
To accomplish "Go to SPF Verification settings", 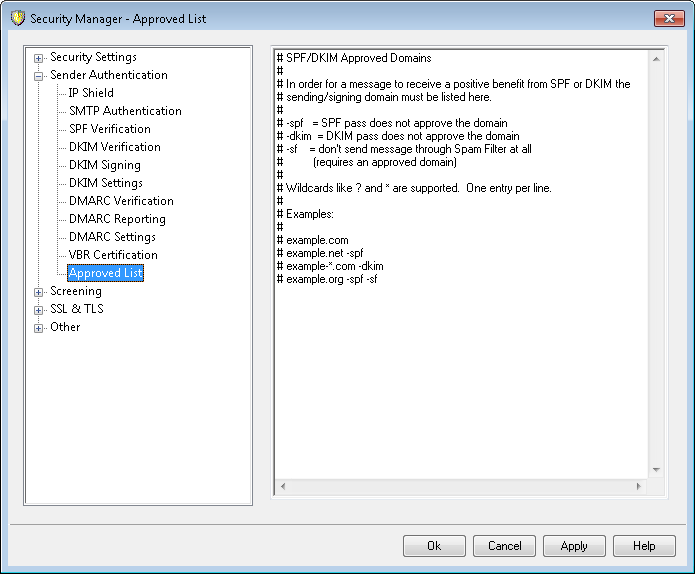I will point(110,129).
